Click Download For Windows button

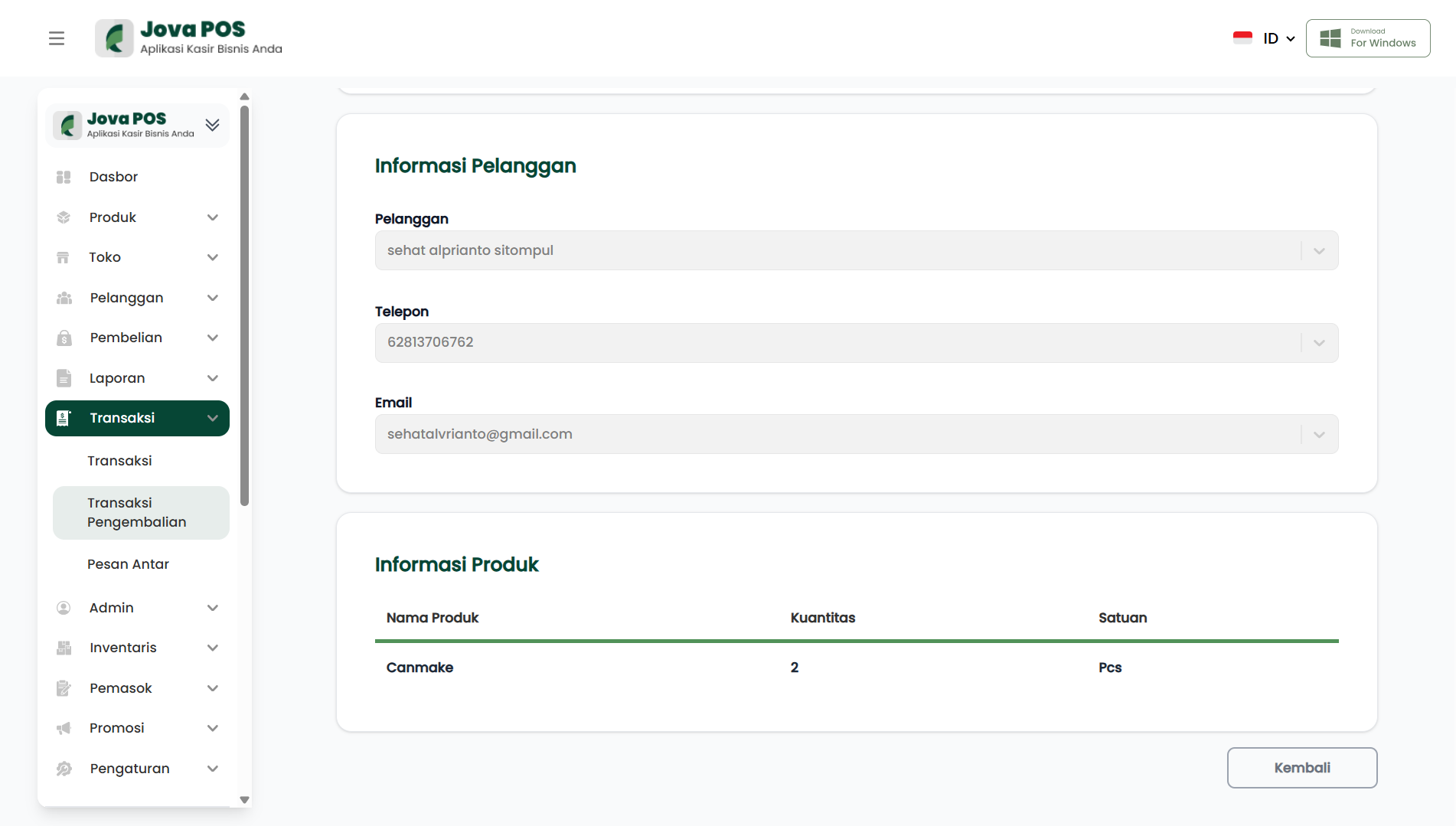1367,38
